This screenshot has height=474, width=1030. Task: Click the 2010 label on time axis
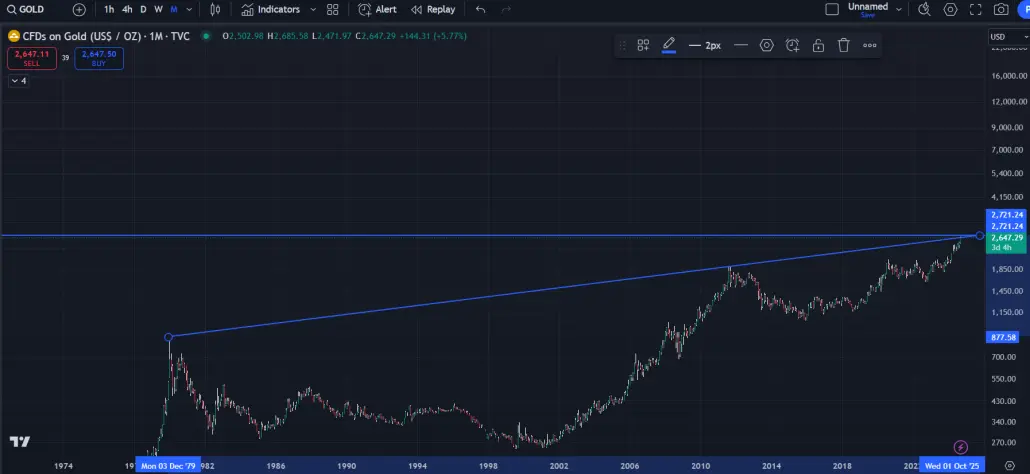700,466
